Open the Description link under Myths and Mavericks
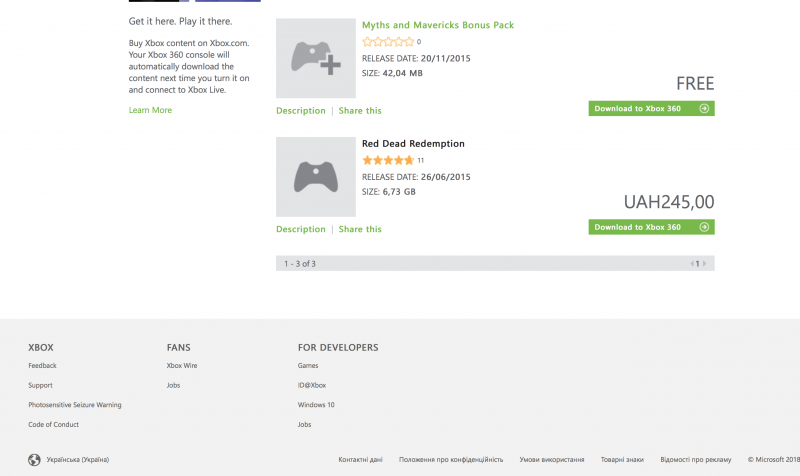 (x=301, y=111)
